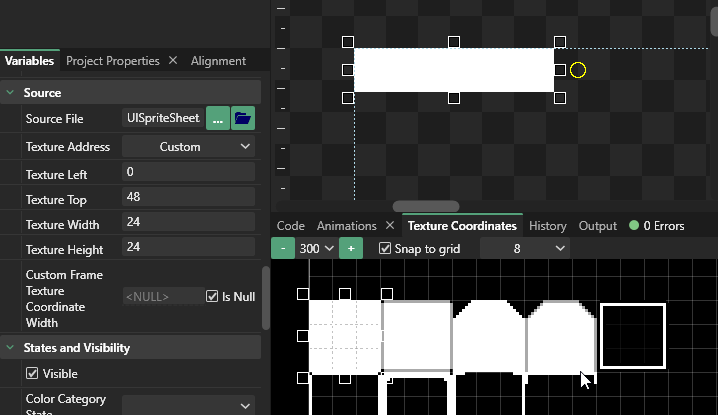Open the source file folder icon
The width and height of the screenshot is (718, 415).
[x=243, y=118]
